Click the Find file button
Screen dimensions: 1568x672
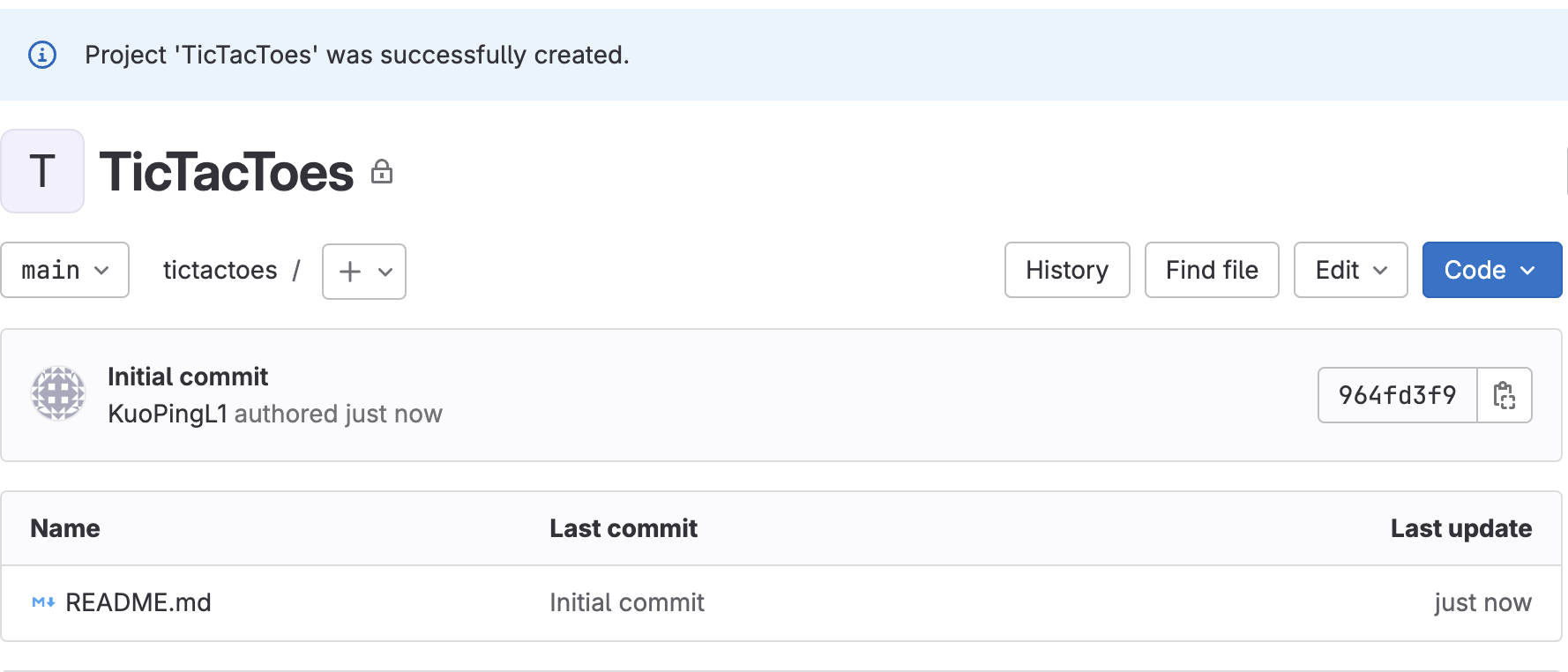[x=1212, y=270]
